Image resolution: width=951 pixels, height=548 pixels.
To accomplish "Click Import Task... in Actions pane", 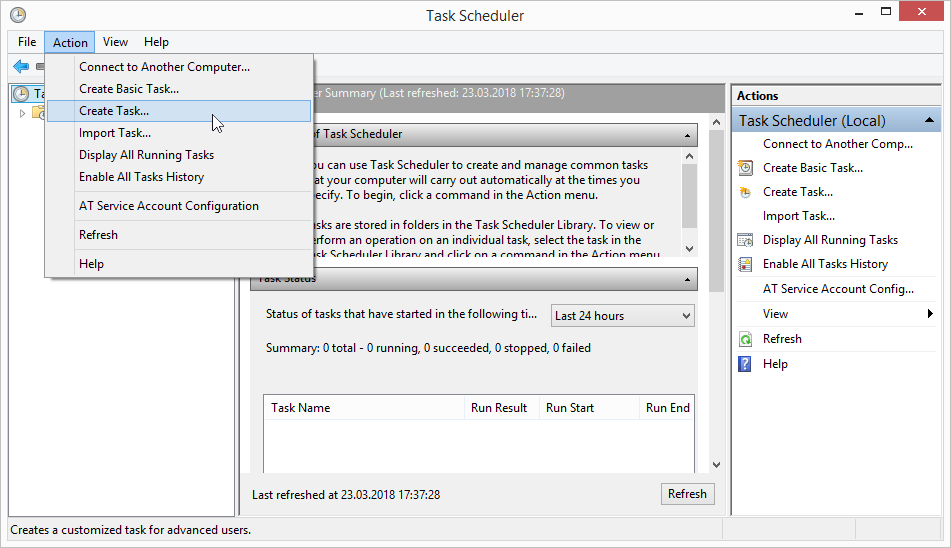I will [799, 216].
